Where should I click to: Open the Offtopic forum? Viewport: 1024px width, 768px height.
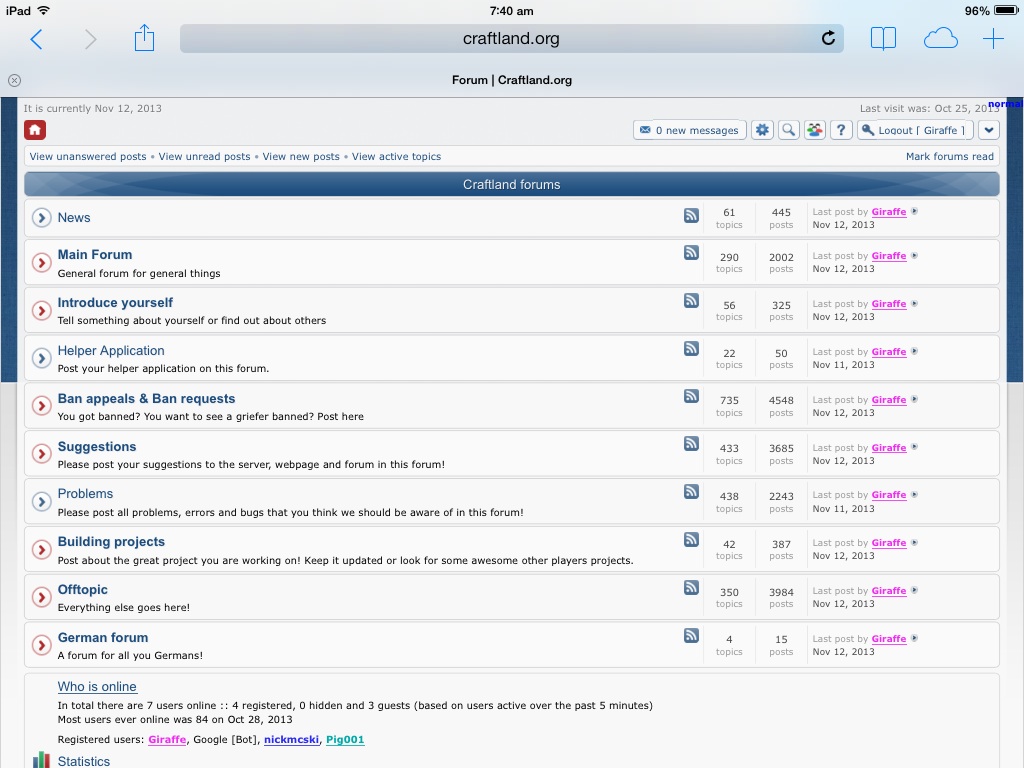click(x=82, y=589)
